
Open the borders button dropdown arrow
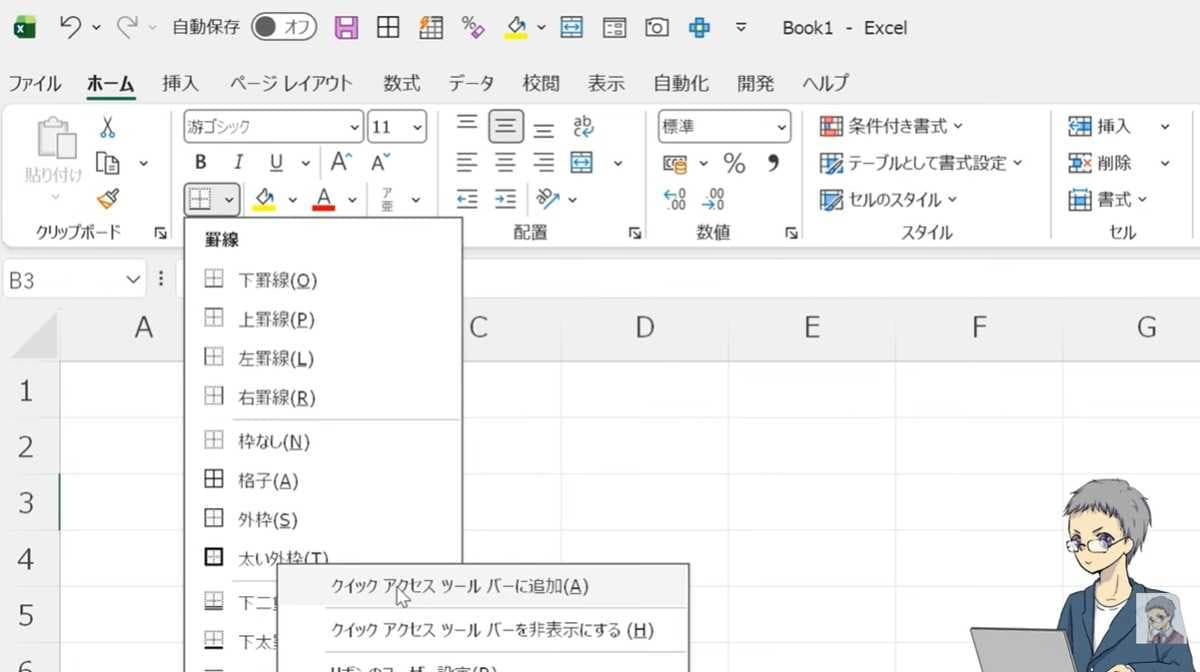[x=229, y=200]
